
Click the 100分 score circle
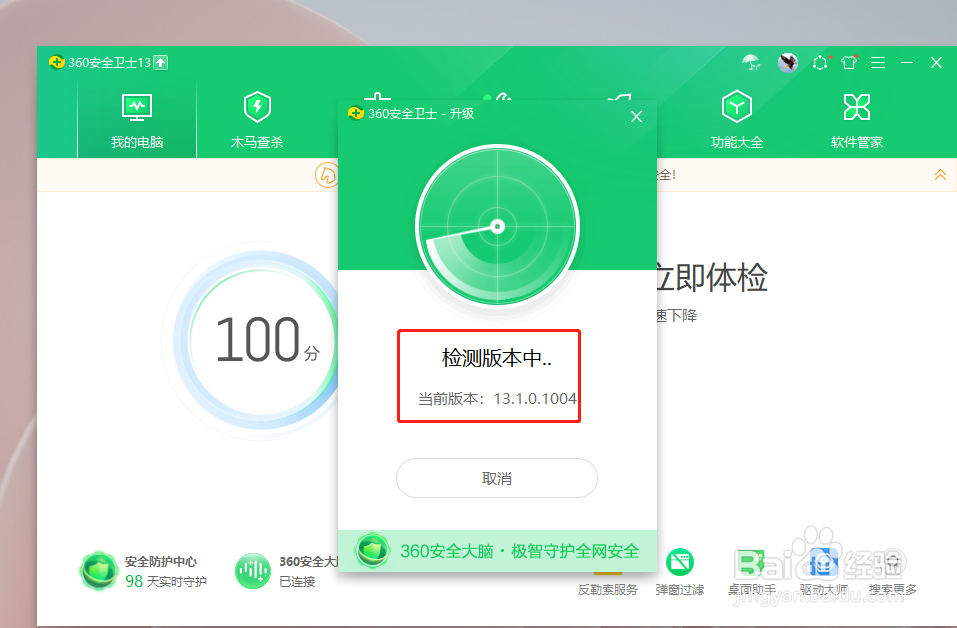tap(262, 339)
